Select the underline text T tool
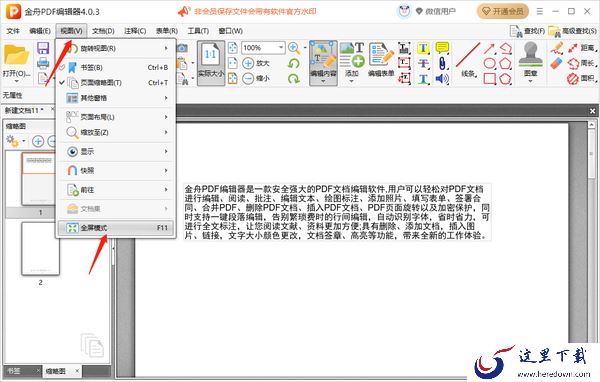The height and width of the screenshot is (382, 600). click(423, 79)
